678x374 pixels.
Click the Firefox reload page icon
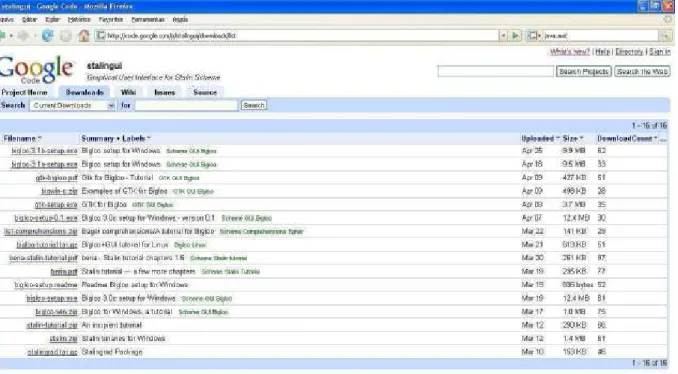click(x=48, y=36)
